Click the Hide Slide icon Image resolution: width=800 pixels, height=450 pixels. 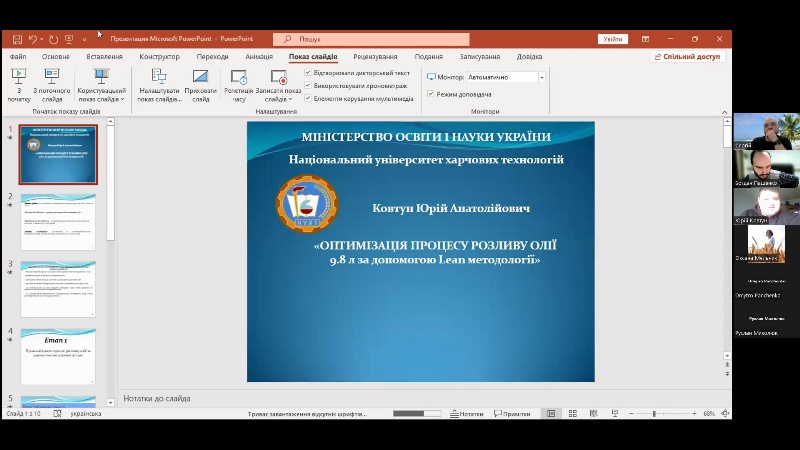coord(200,84)
